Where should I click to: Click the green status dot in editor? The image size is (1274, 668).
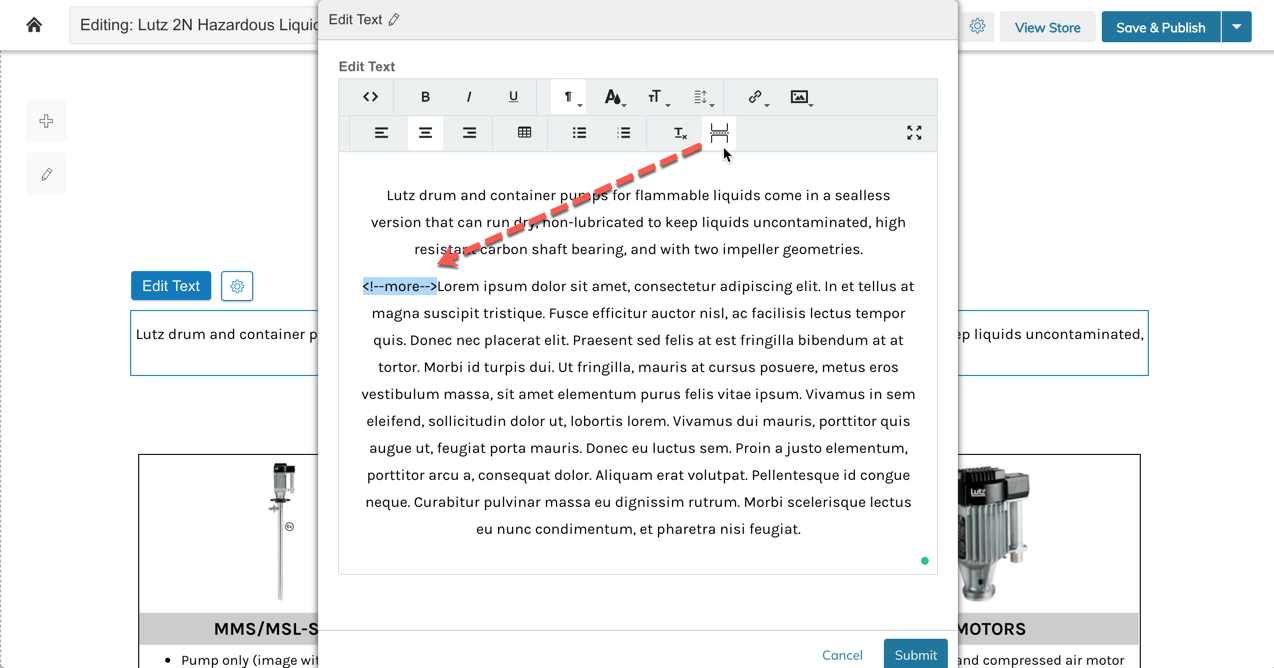coord(925,561)
